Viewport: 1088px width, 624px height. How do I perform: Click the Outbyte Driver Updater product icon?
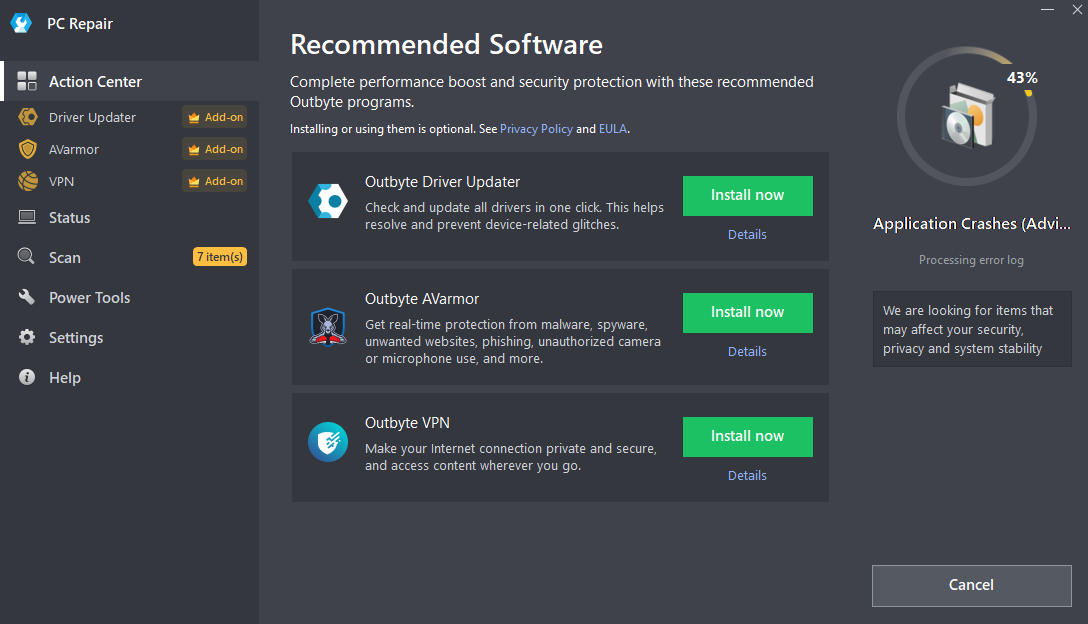328,201
